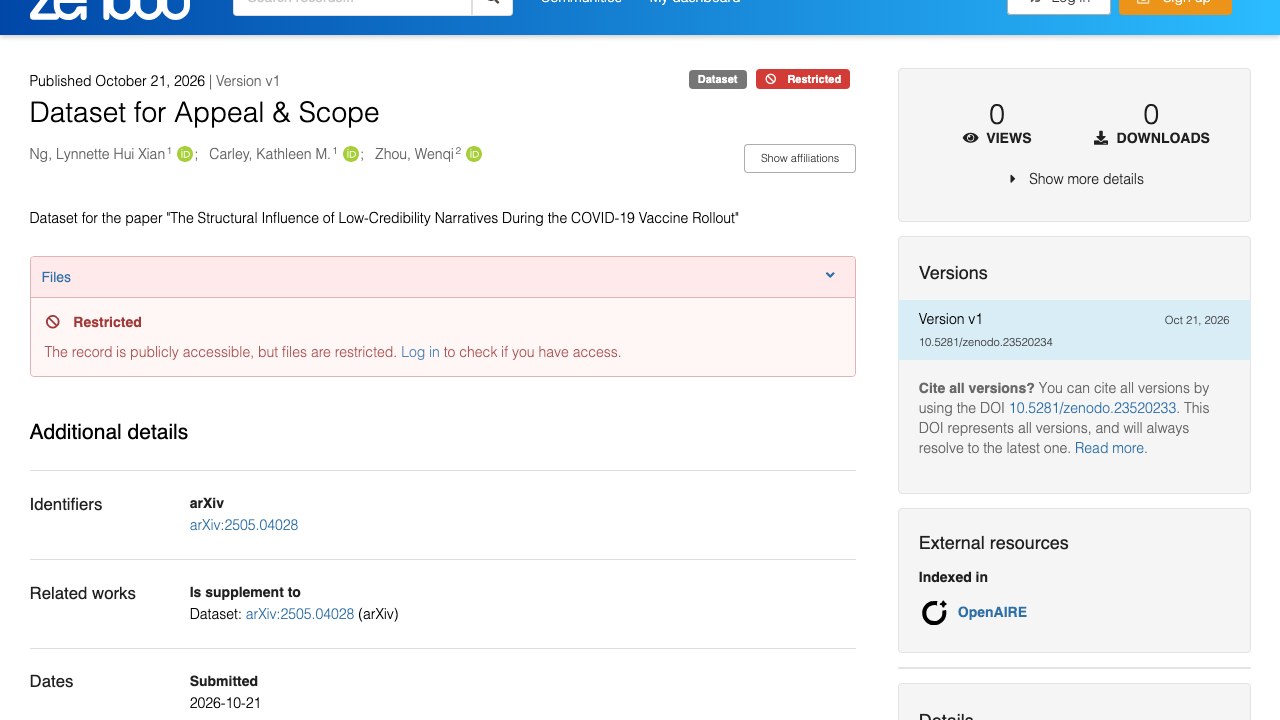
Task: Open the OpenAIRE text link
Action: pos(992,612)
